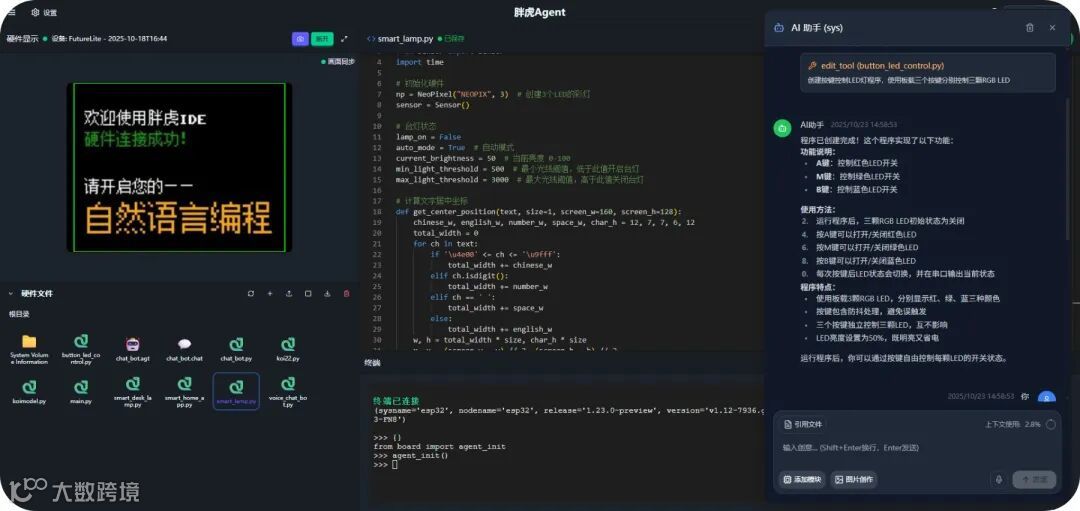Click the line lamp_on = False
This screenshot has height=511, width=1080.
[428, 137]
